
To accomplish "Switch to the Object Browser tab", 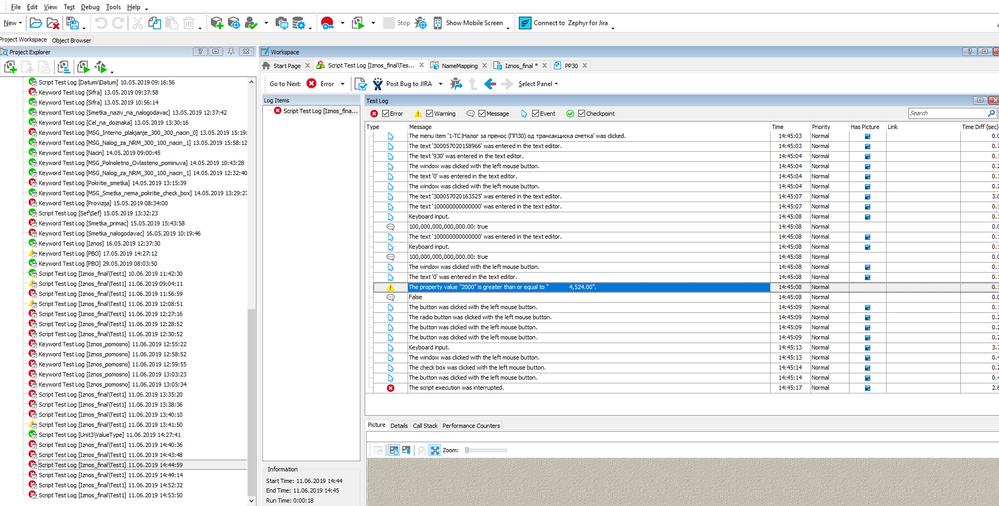I will pyautogui.click(x=71, y=40).
